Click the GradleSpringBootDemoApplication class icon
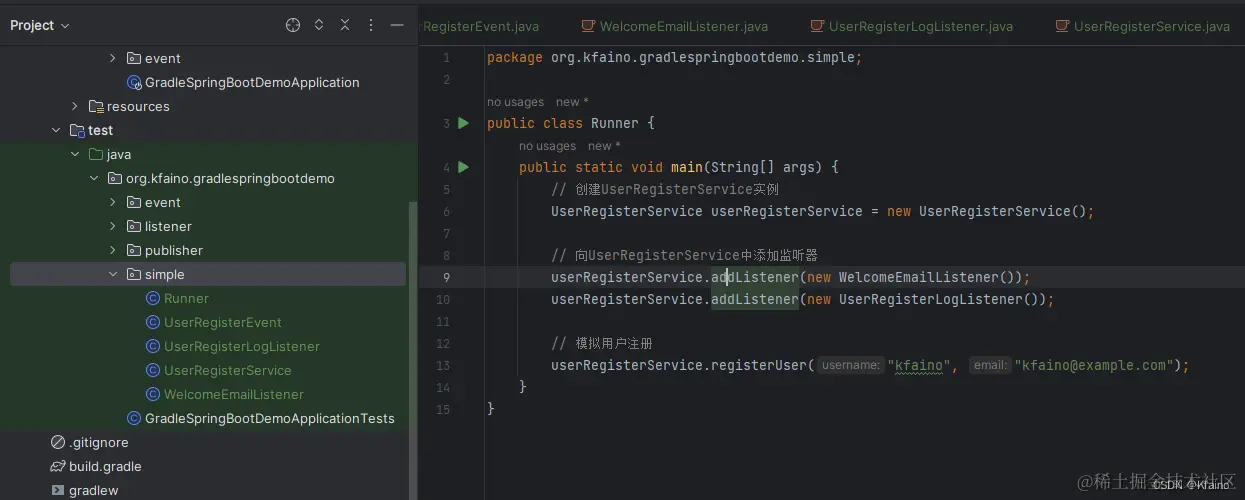 click(x=134, y=83)
